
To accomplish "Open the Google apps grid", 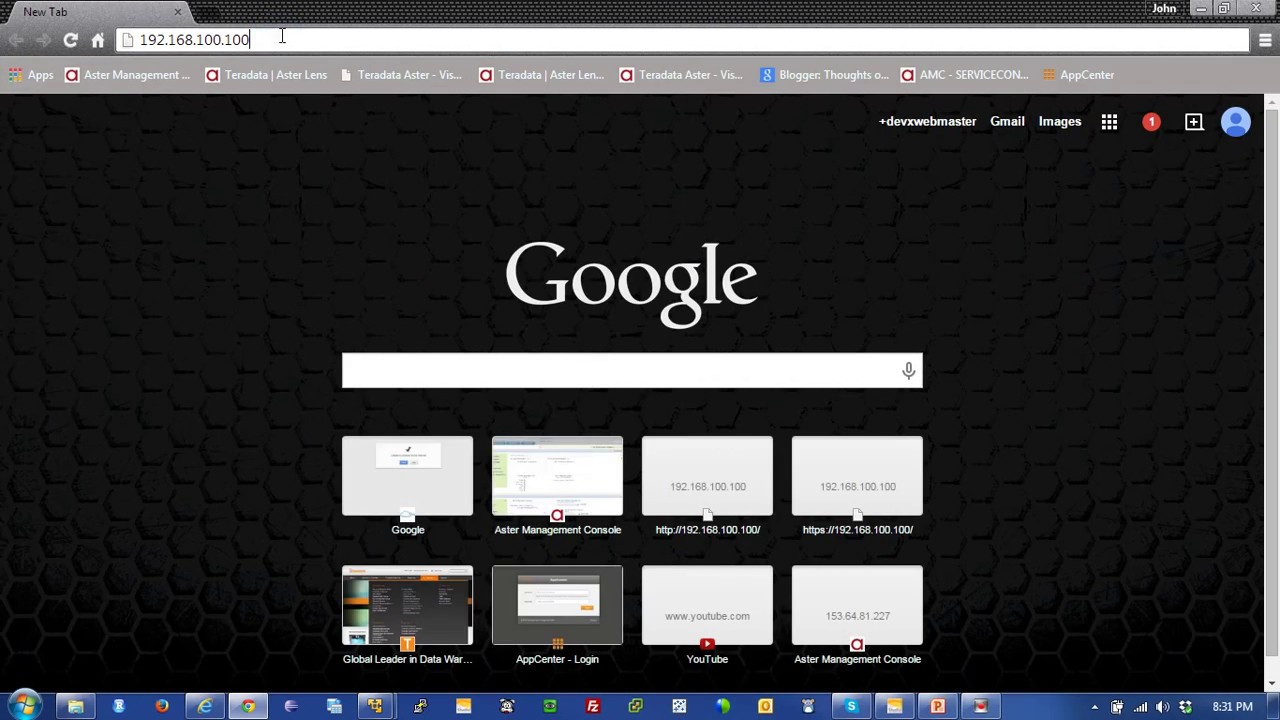I will pos(1109,122).
